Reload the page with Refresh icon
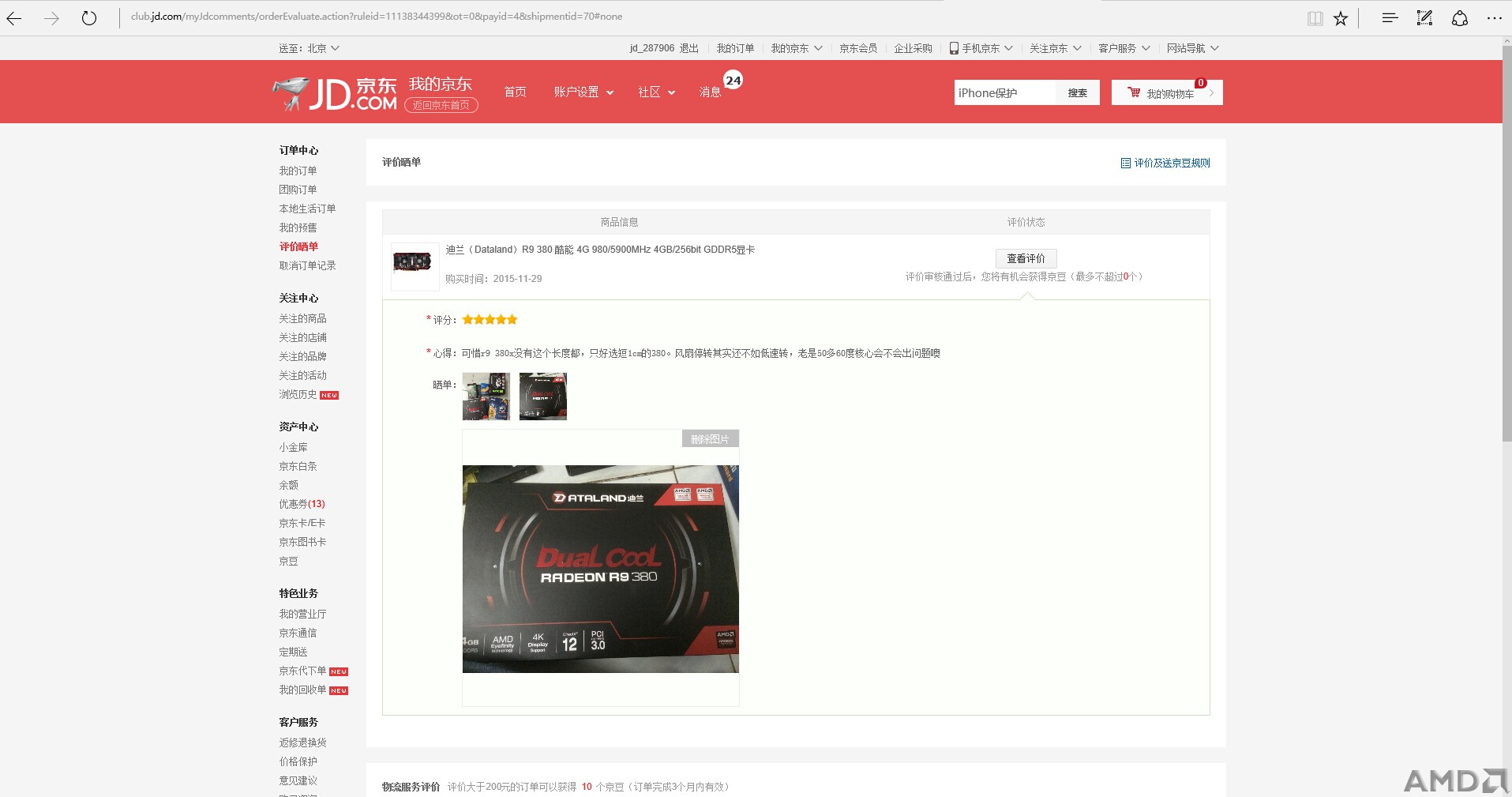 [89, 18]
